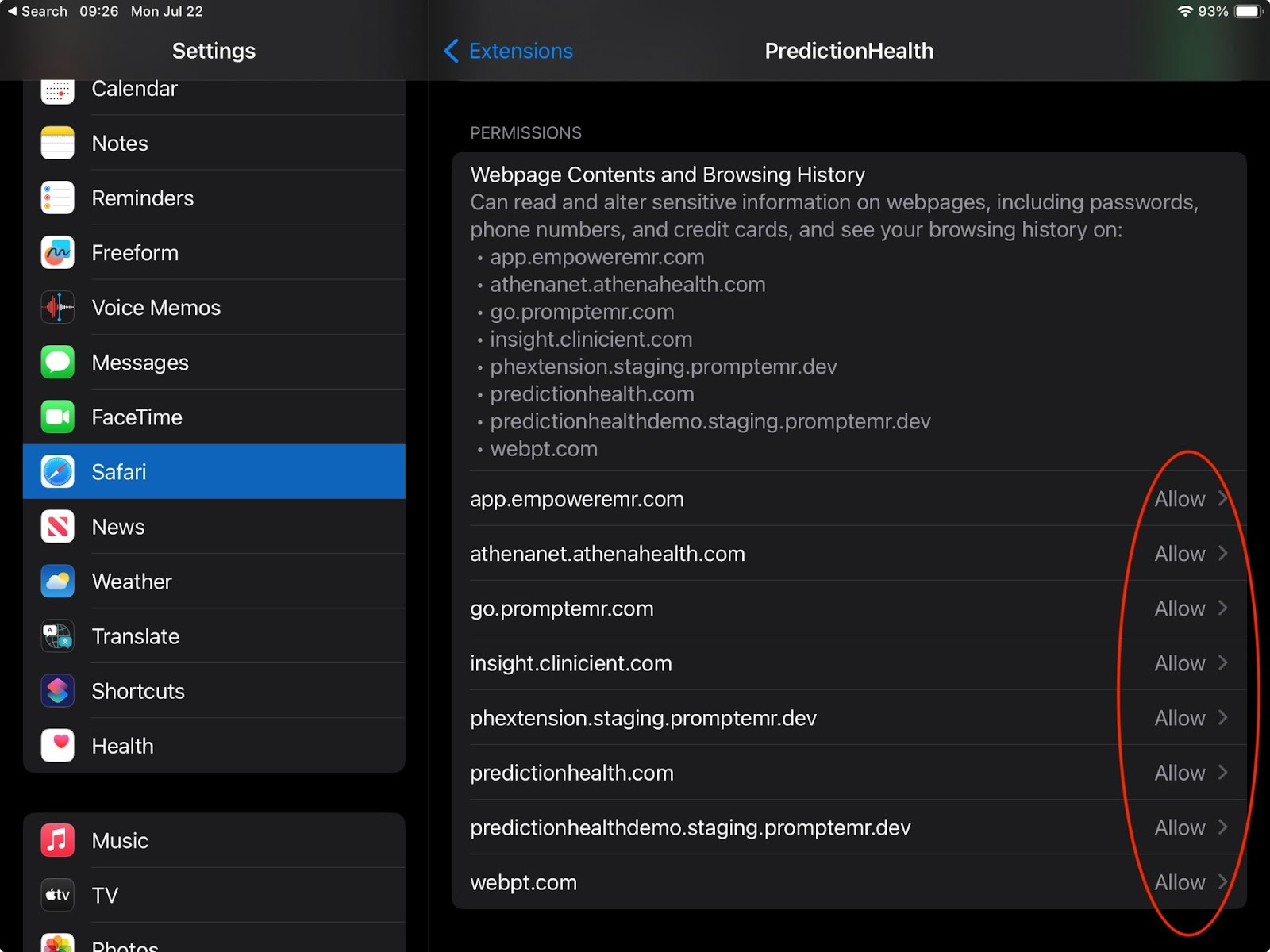Open Voice Memos settings
Screen dimensions: 1270x952
pos(214,307)
